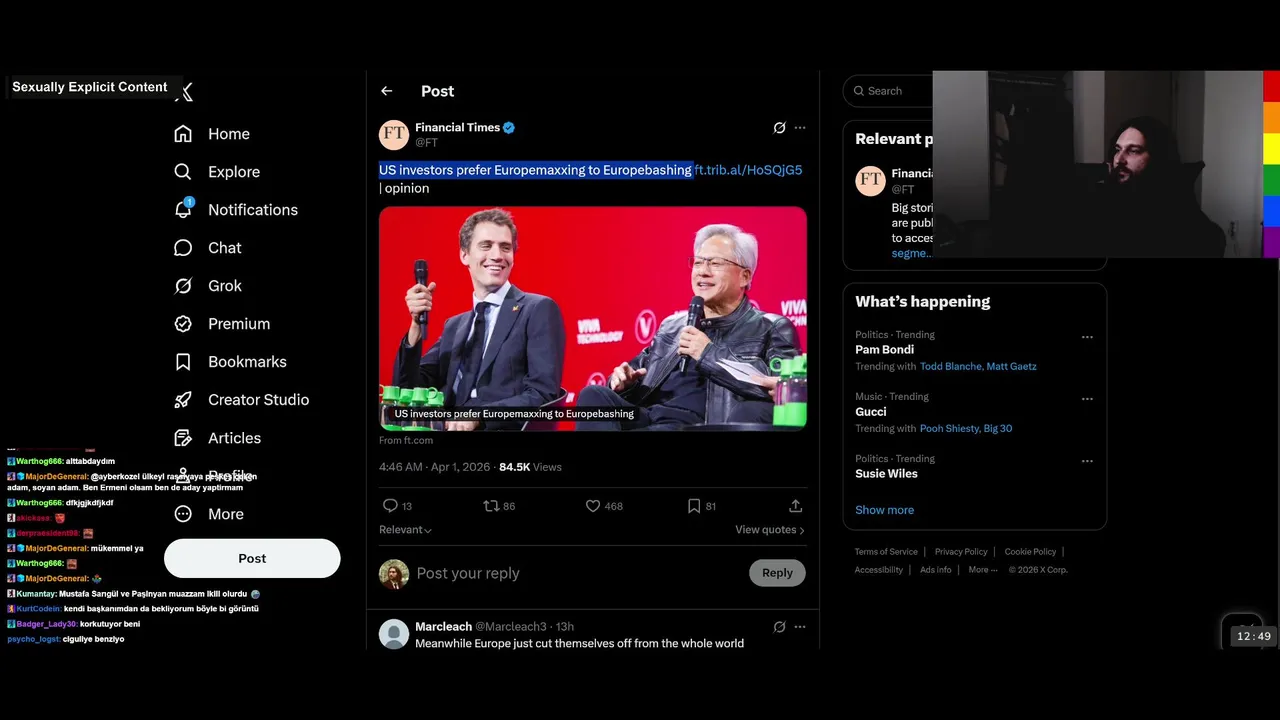Click the @FT handle under Financial Times
The width and height of the screenshot is (1280, 720).
426,143
